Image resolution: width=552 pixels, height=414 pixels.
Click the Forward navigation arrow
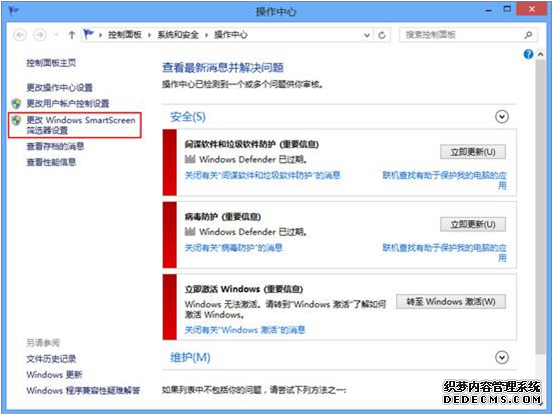(40, 35)
